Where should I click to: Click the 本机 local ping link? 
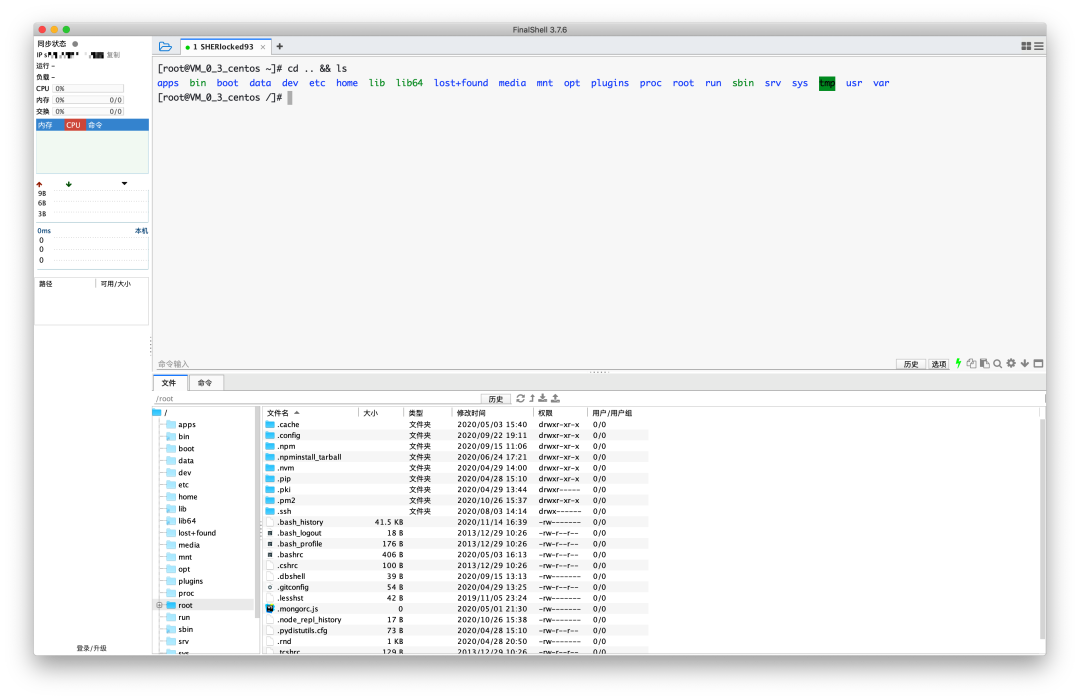pyautogui.click(x=141, y=231)
